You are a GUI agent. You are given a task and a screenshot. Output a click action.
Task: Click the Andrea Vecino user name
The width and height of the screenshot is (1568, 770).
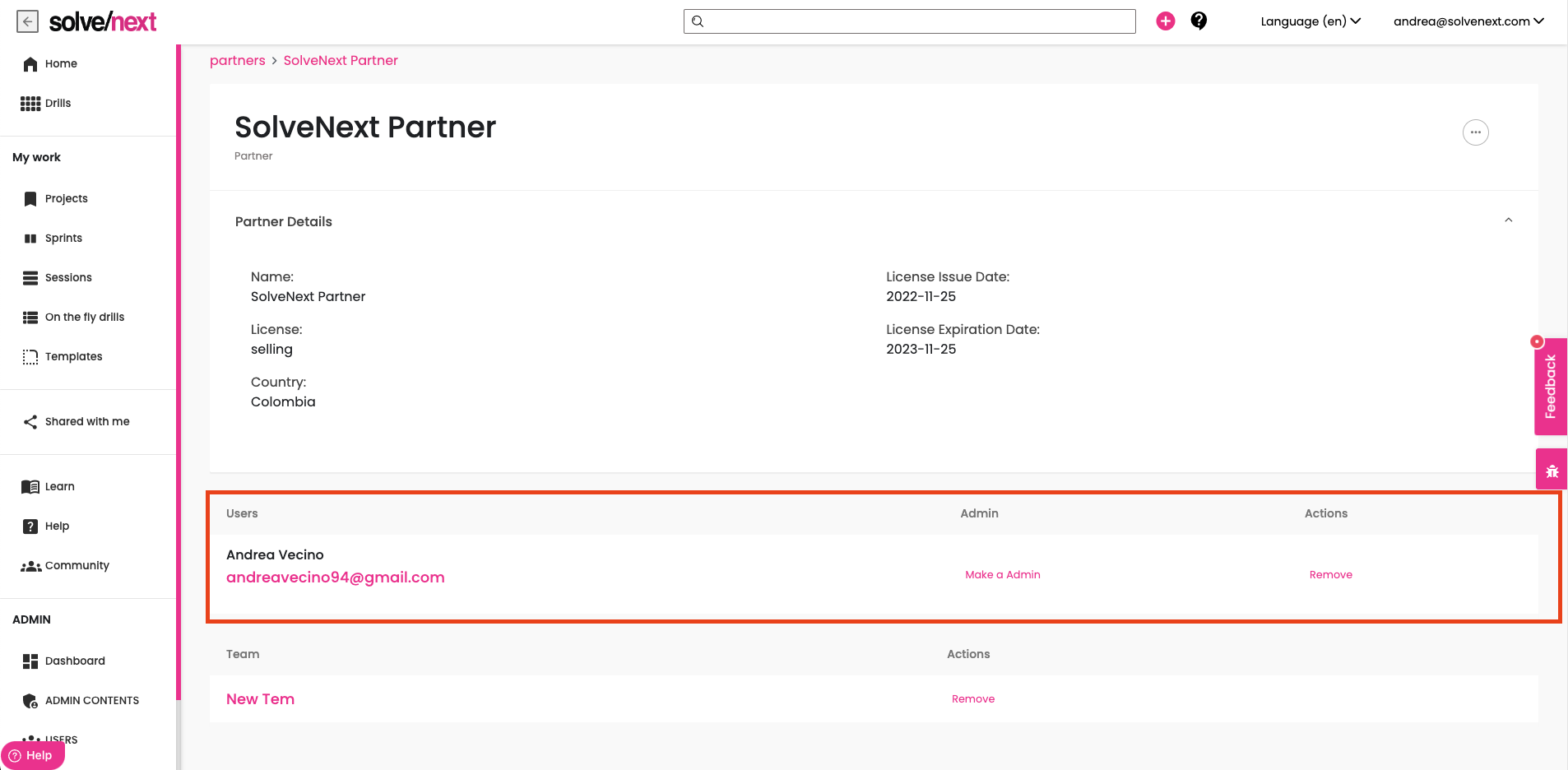point(275,555)
